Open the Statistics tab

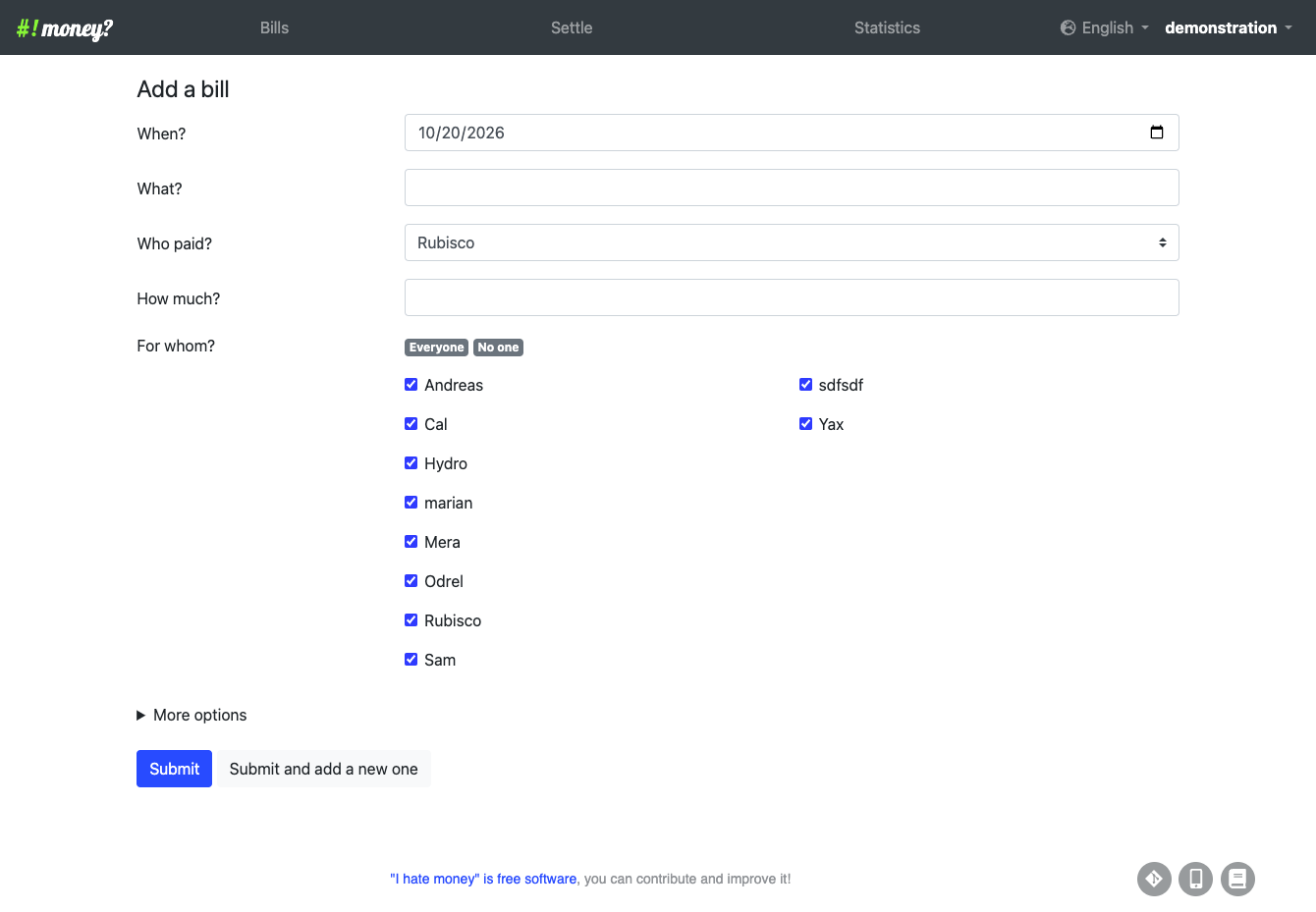point(887,27)
